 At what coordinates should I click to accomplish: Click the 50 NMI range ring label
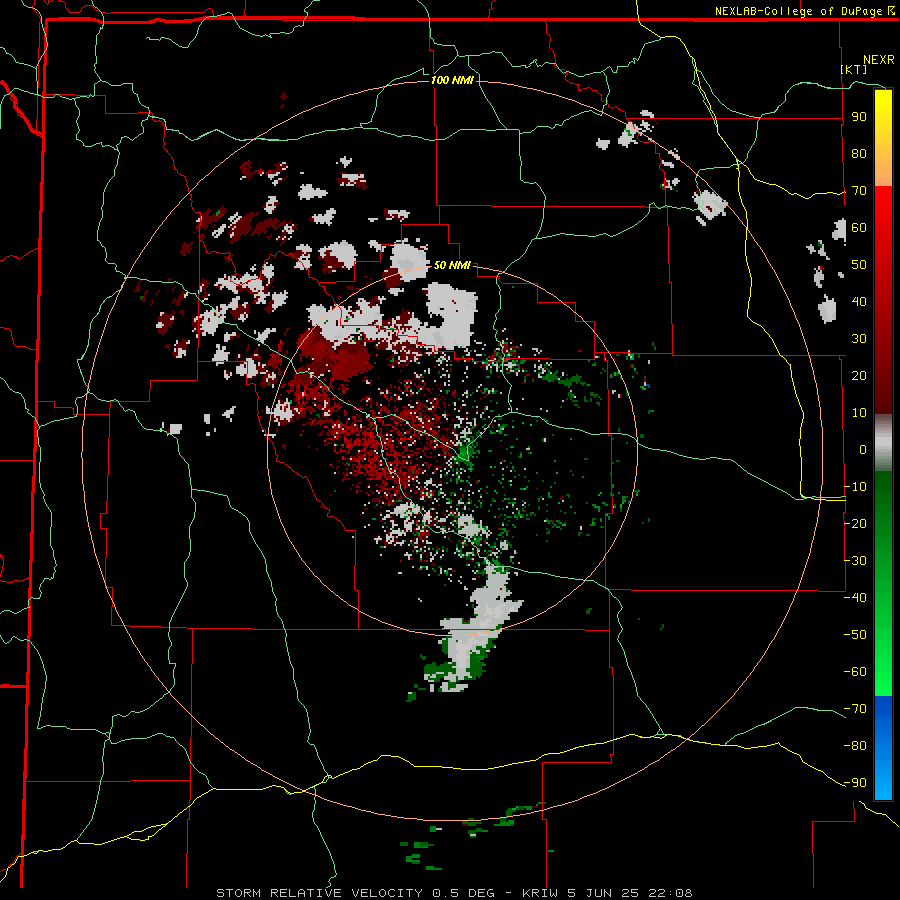[x=452, y=265]
